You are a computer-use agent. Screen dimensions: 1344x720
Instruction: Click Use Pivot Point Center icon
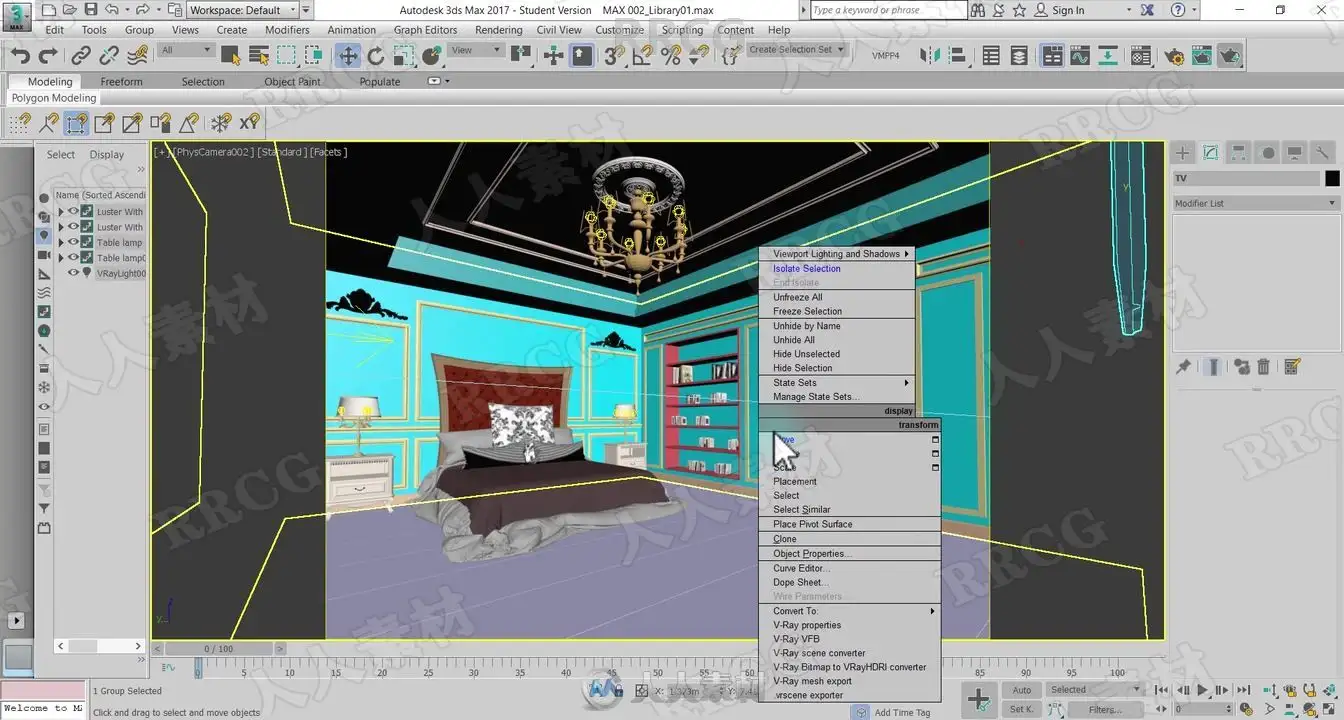point(523,56)
